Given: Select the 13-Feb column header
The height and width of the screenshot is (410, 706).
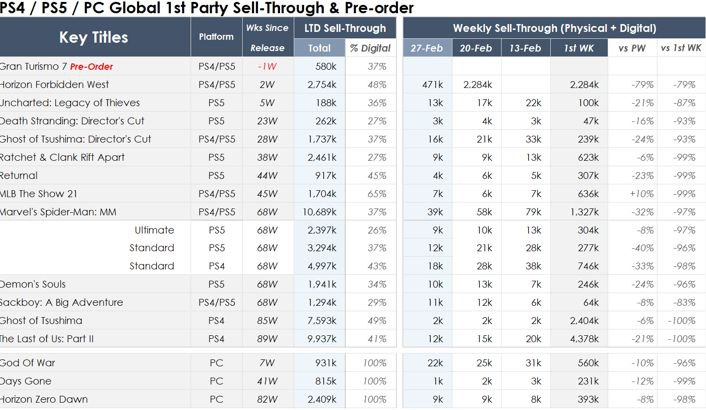Looking at the screenshot, I should [x=525, y=48].
